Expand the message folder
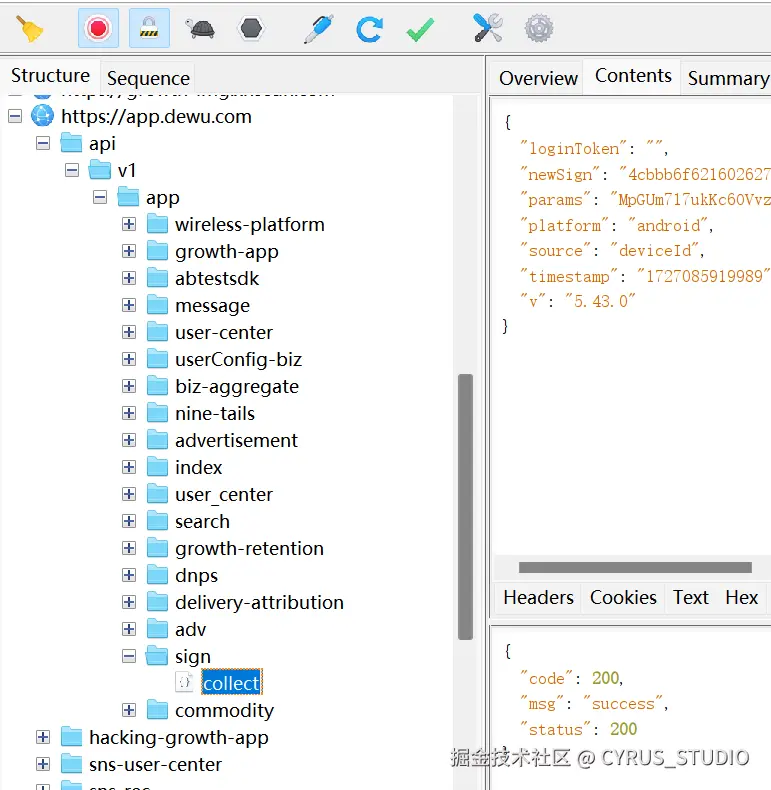Screen dimensions: 771x790 pyautogui.click(x=129, y=305)
